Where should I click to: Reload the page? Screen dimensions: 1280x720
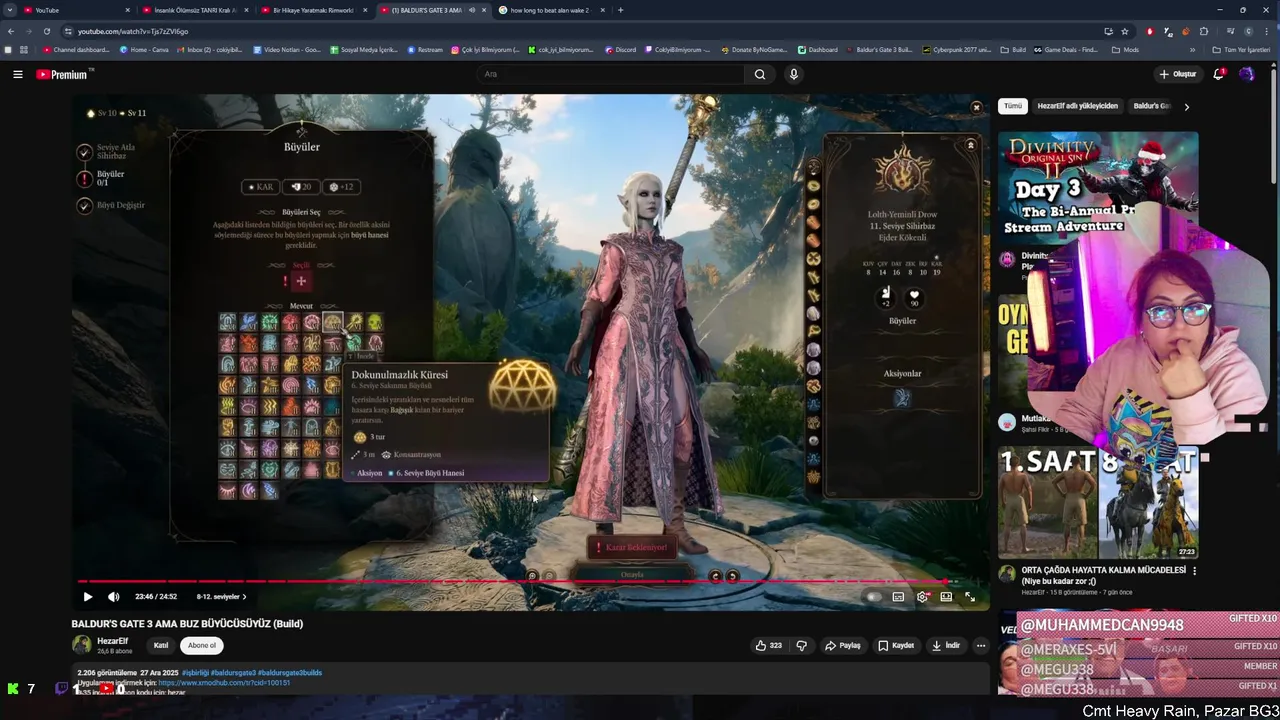(46, 31)
